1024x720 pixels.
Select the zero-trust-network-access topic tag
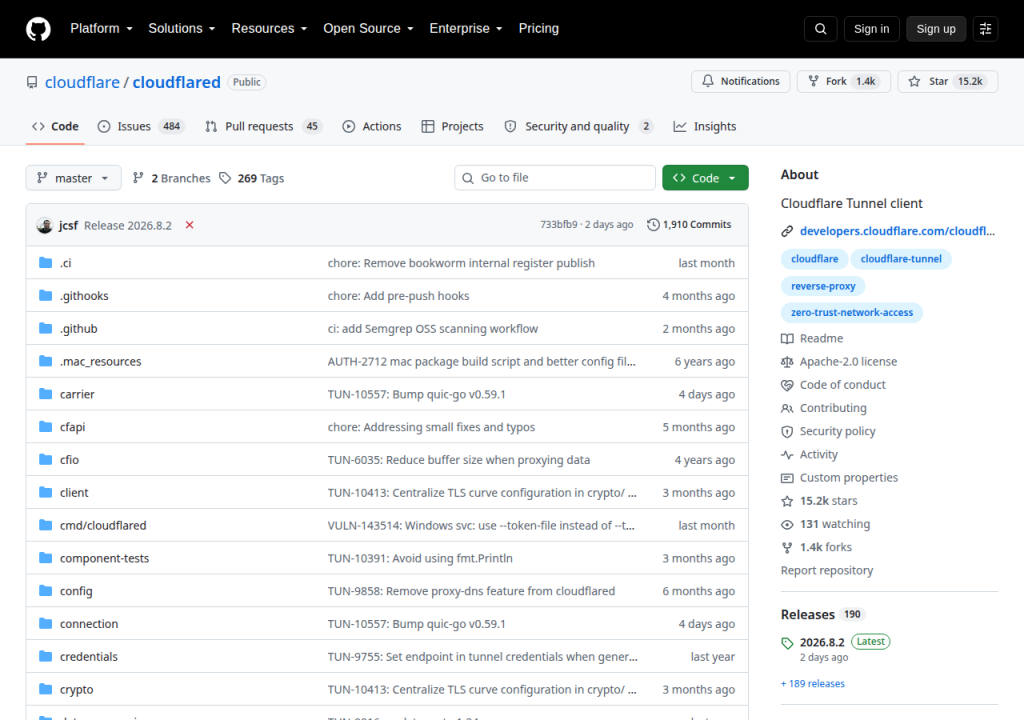pyautogui.click(x=852, y=312)
